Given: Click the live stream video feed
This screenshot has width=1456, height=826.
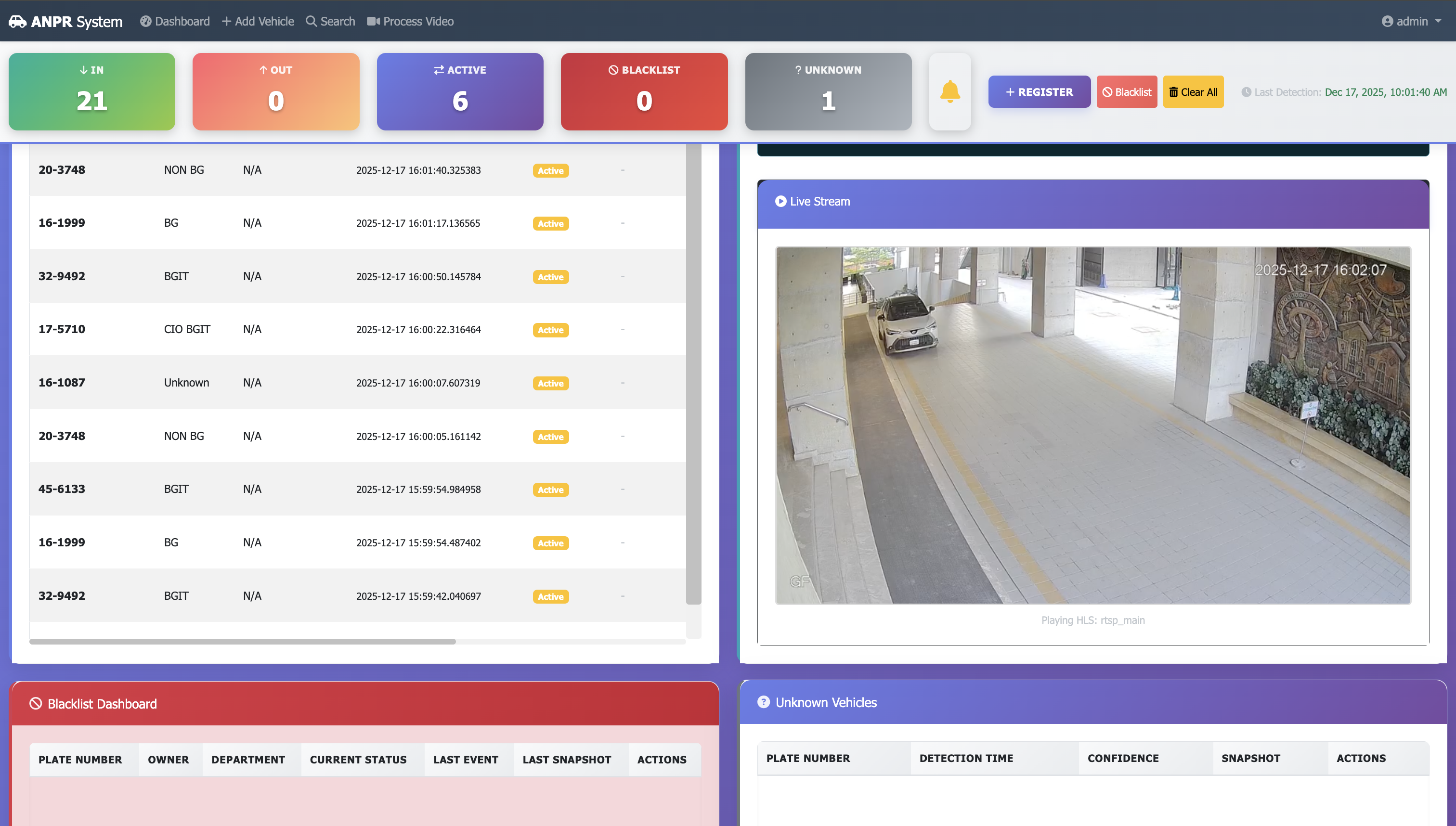Looking at the screenshot, I should point(1092,426).
